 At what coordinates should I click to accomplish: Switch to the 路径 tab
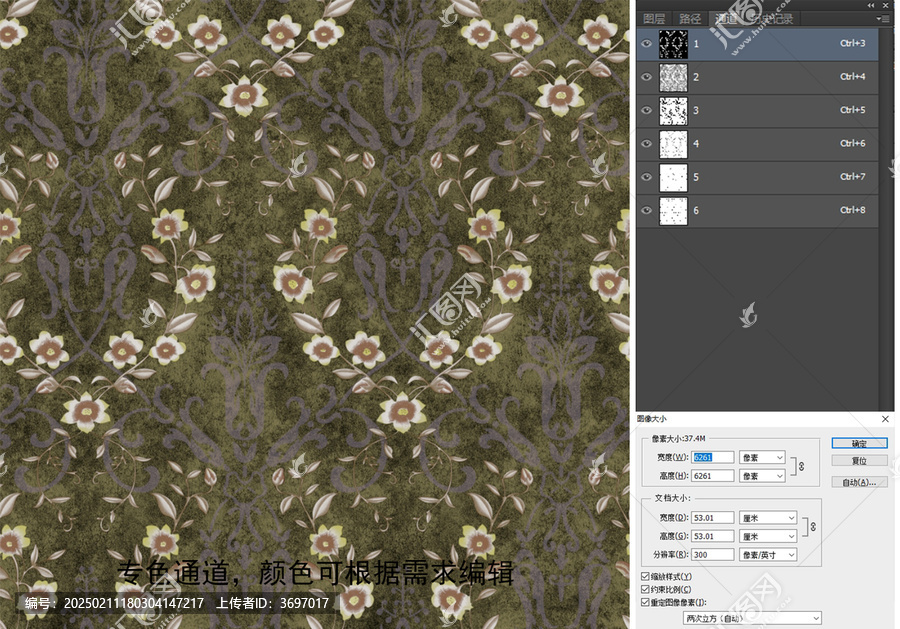click(689, 19)
